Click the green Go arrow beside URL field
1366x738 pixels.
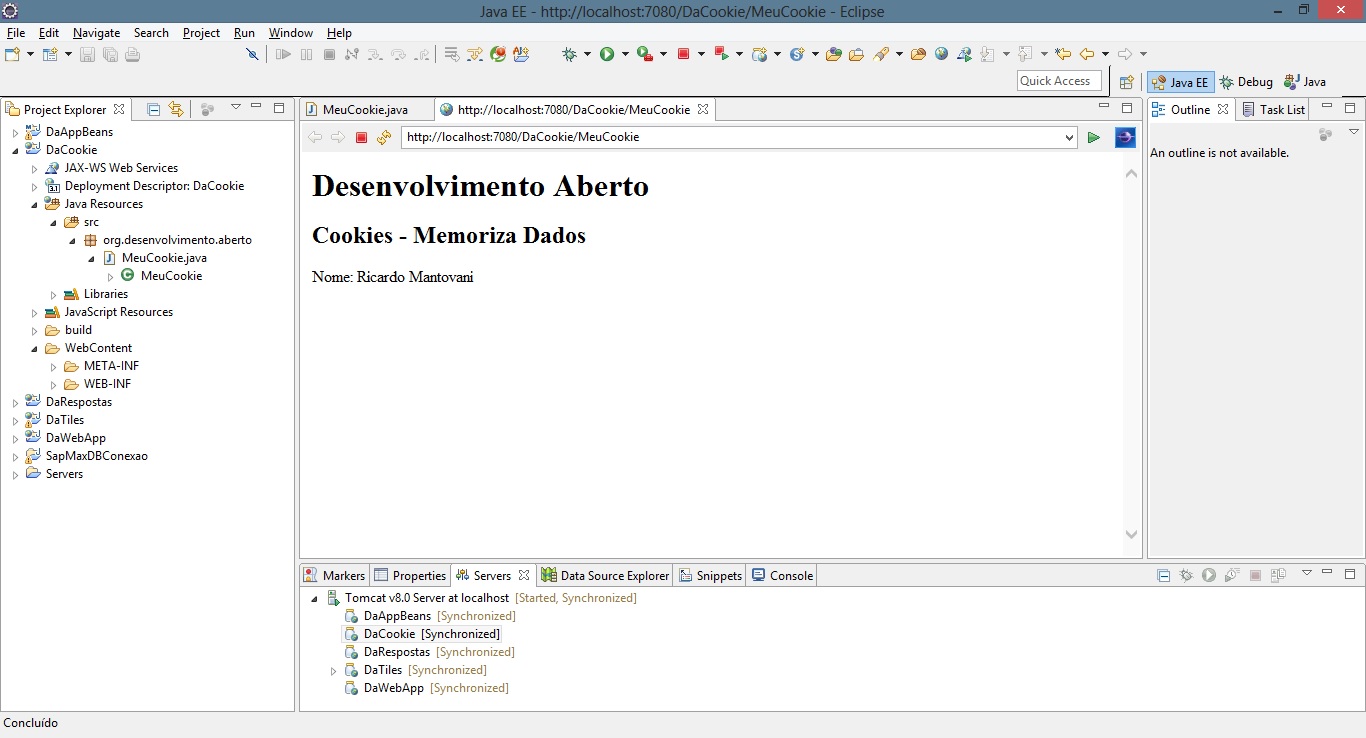click(1094, 137)
